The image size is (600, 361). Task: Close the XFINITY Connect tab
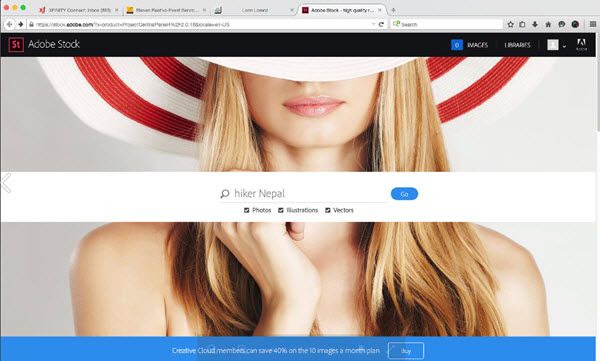click(117, 10)
